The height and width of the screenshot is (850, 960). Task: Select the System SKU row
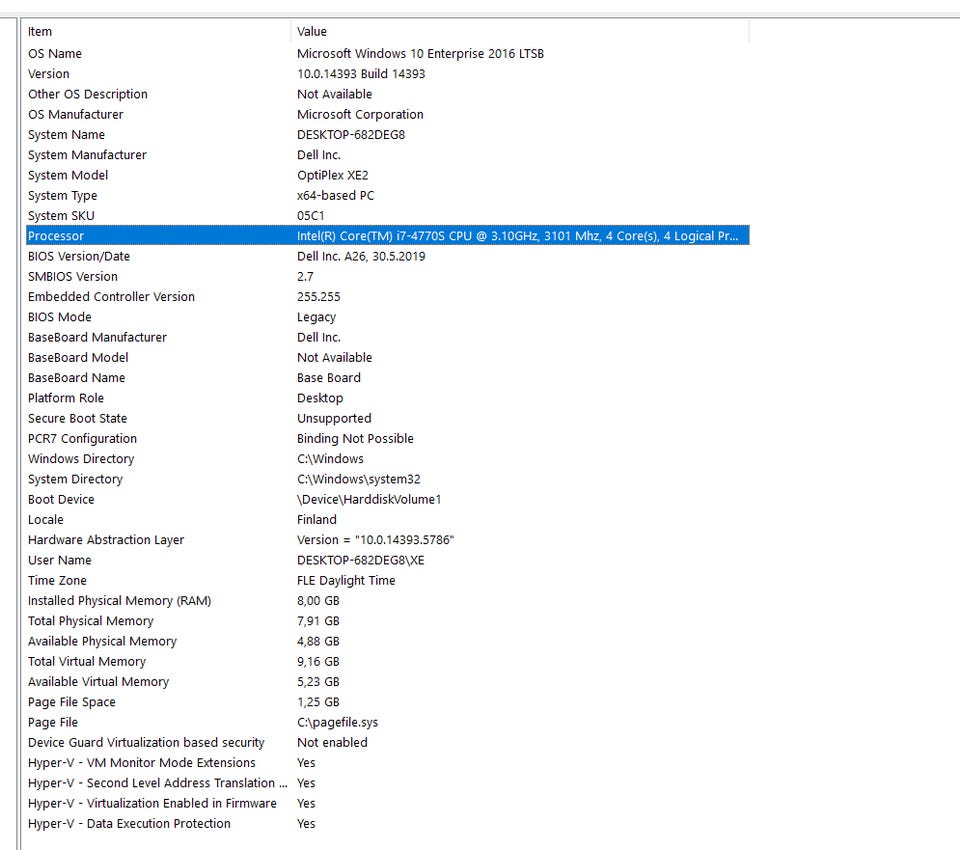tap(388, 215)
